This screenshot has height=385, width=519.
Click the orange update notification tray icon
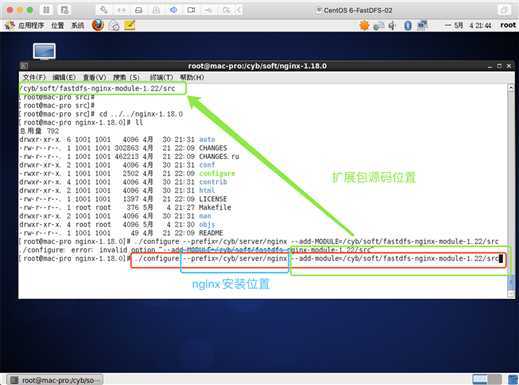point(364,25)
